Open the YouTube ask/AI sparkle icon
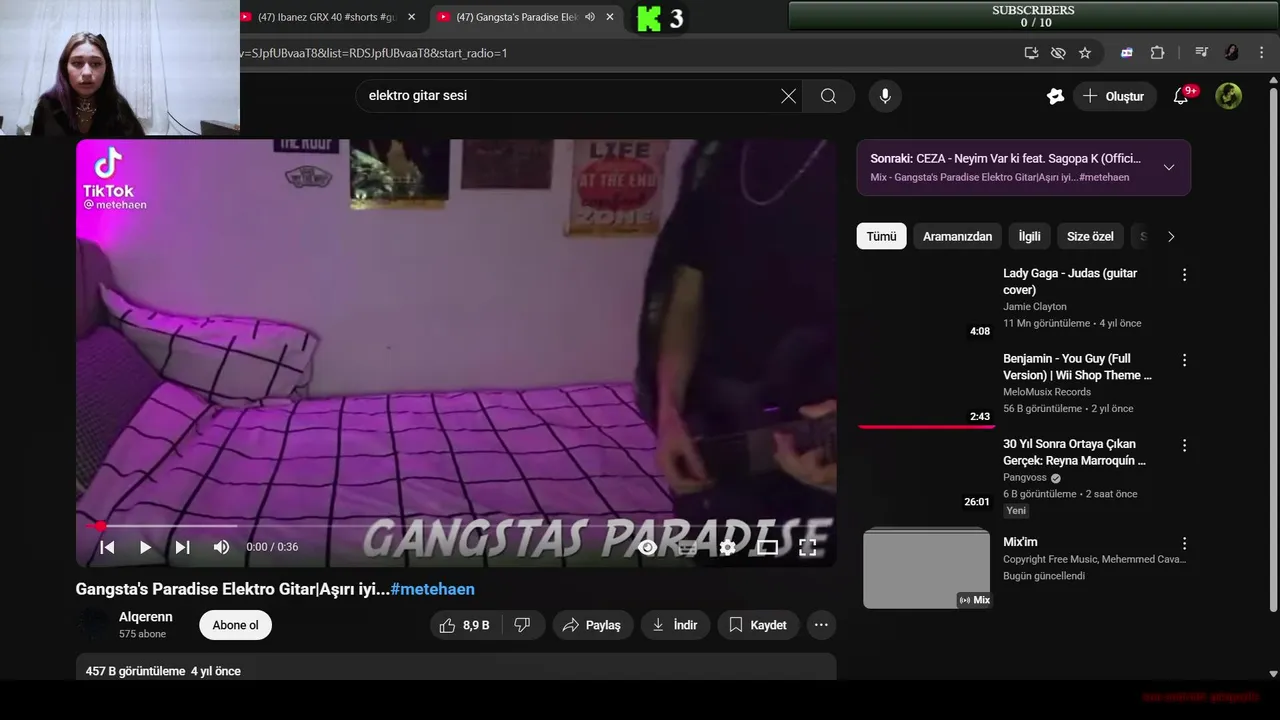1280x720 pixels. coord(1055,96)
